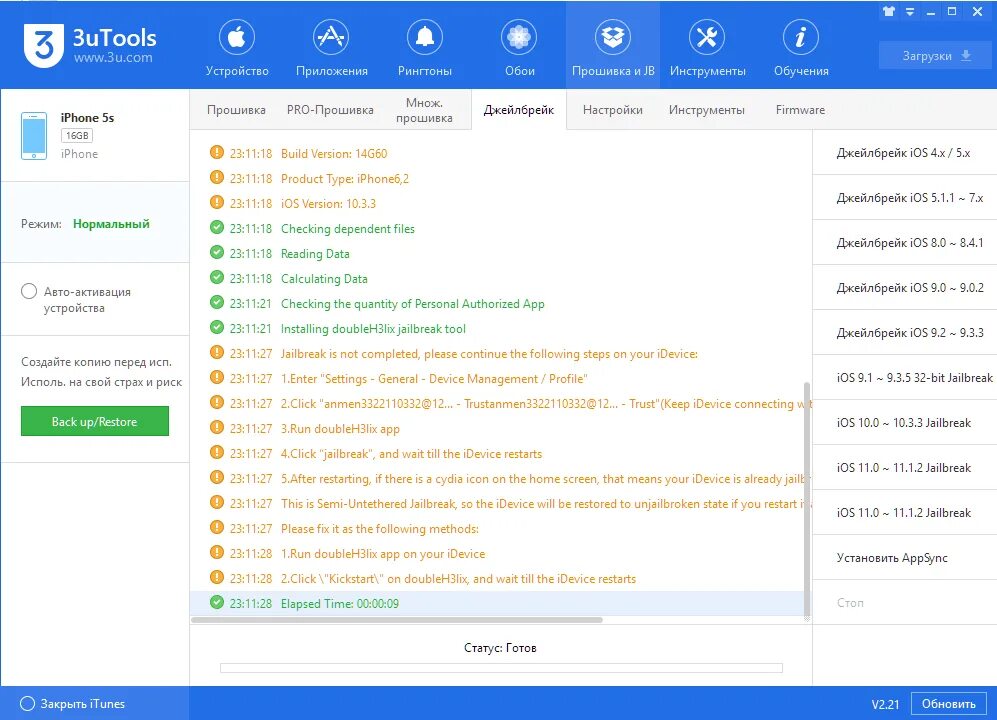
Task: Select Джейлбрейк iOS 9.2 ~ 9.3.3
Action: pyautogui.click(x=905, y=333)
